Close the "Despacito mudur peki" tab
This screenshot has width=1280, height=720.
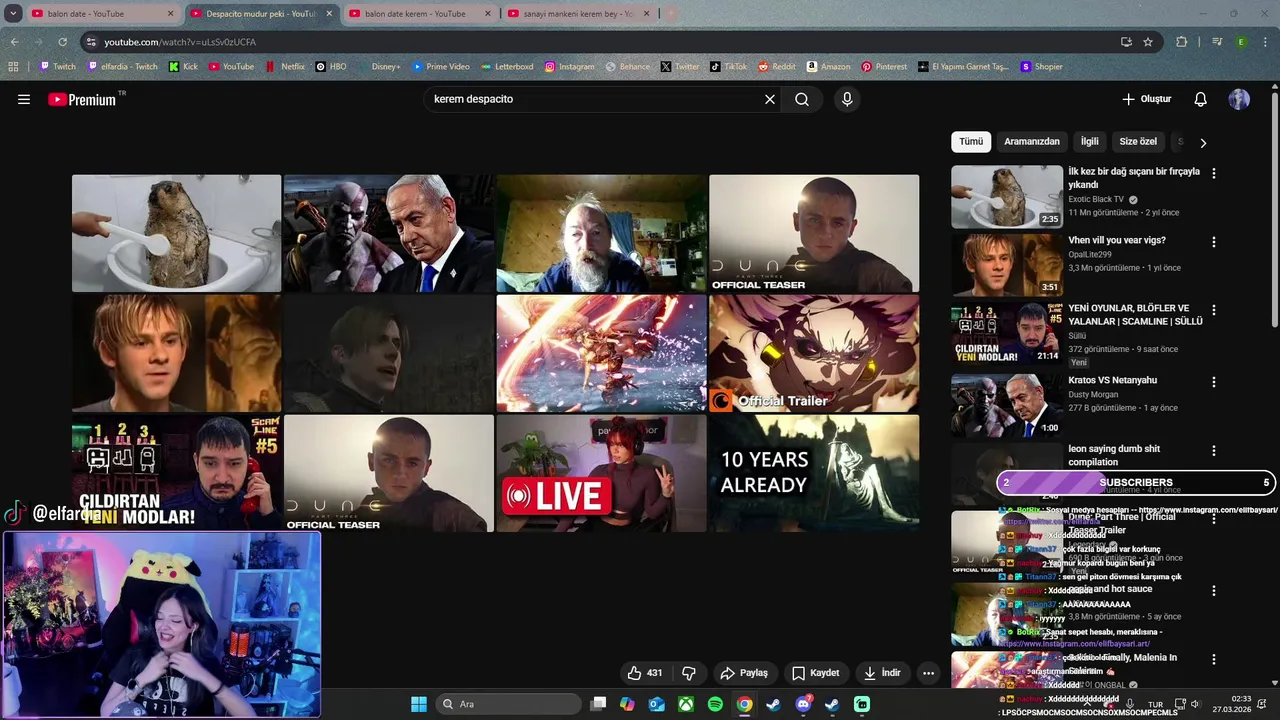tap(329, 14)
